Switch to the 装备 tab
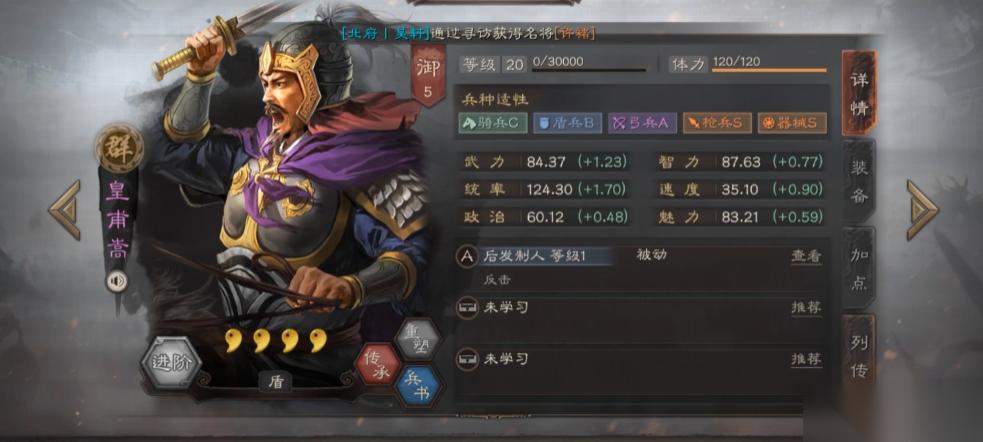Screen dimensions: 983x442 859,182
